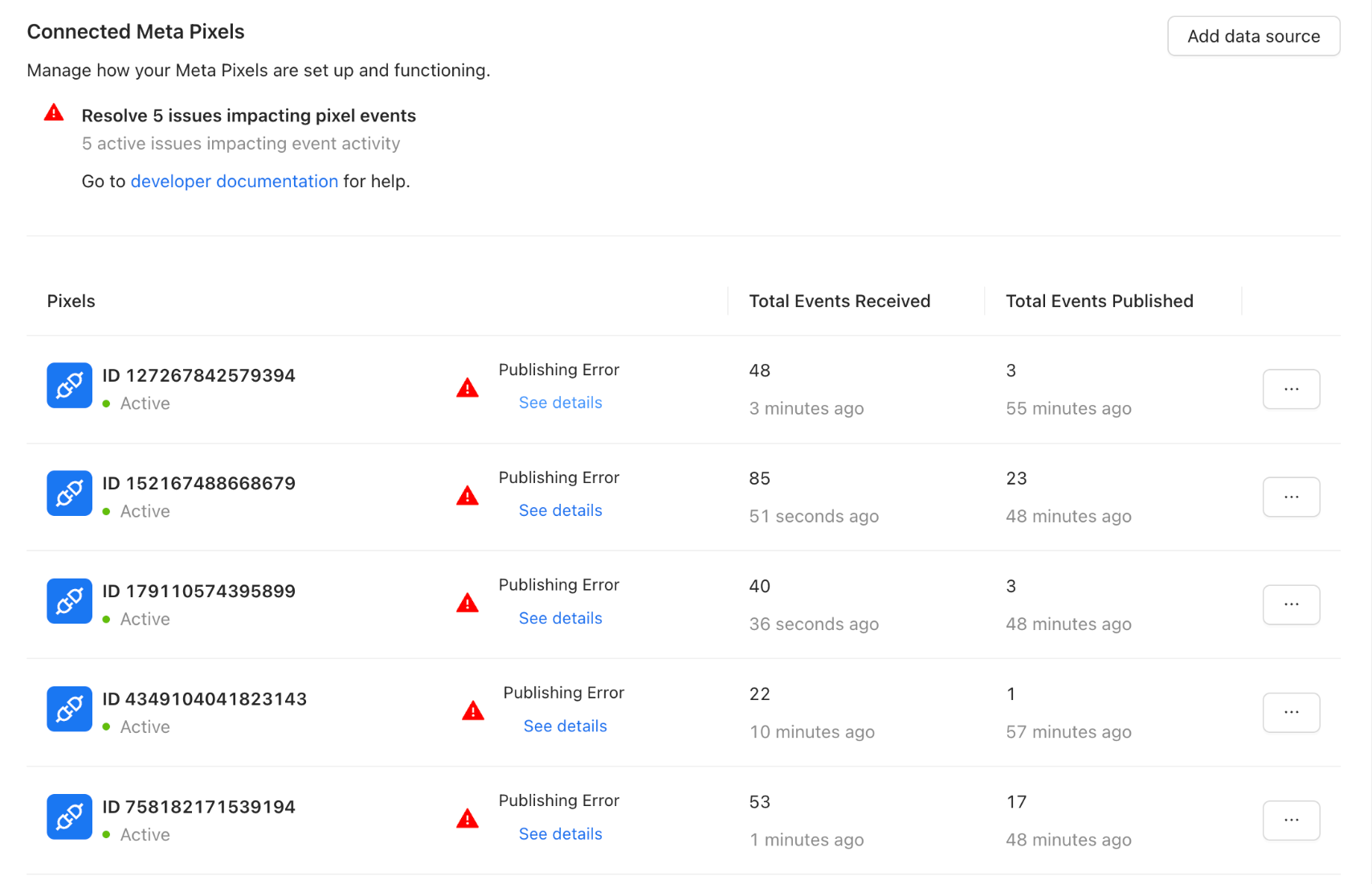Viewport: 1372px width, 884px height.
Task: Click the 3 minutes ago received timestamp
Action: [806, 409]
